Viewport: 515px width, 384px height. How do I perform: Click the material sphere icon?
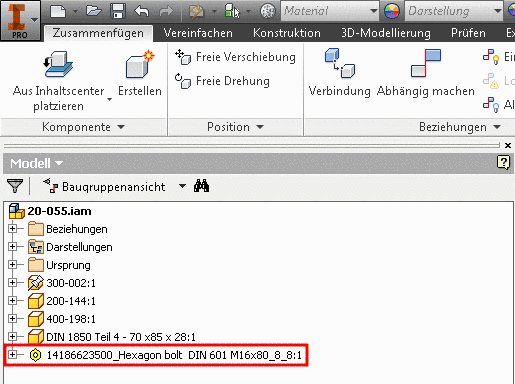268,11
